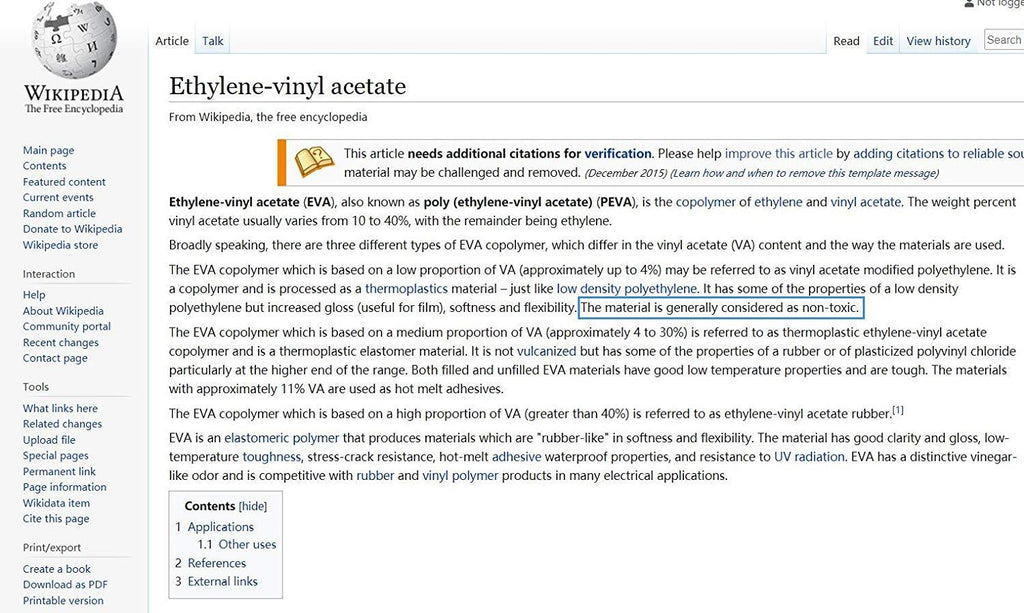Load a Random article
1024x613 pixels.
[59, 213]
